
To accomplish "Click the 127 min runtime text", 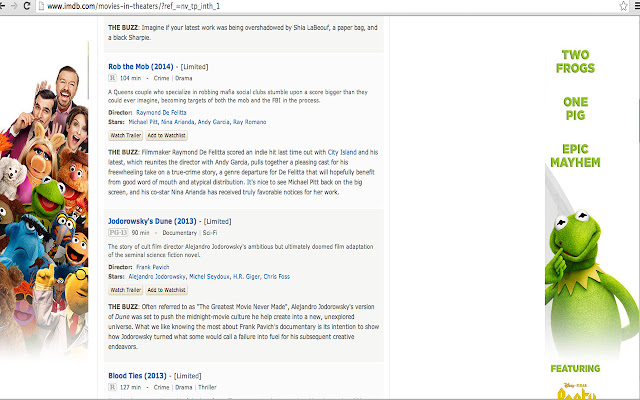I will [130, 387].
